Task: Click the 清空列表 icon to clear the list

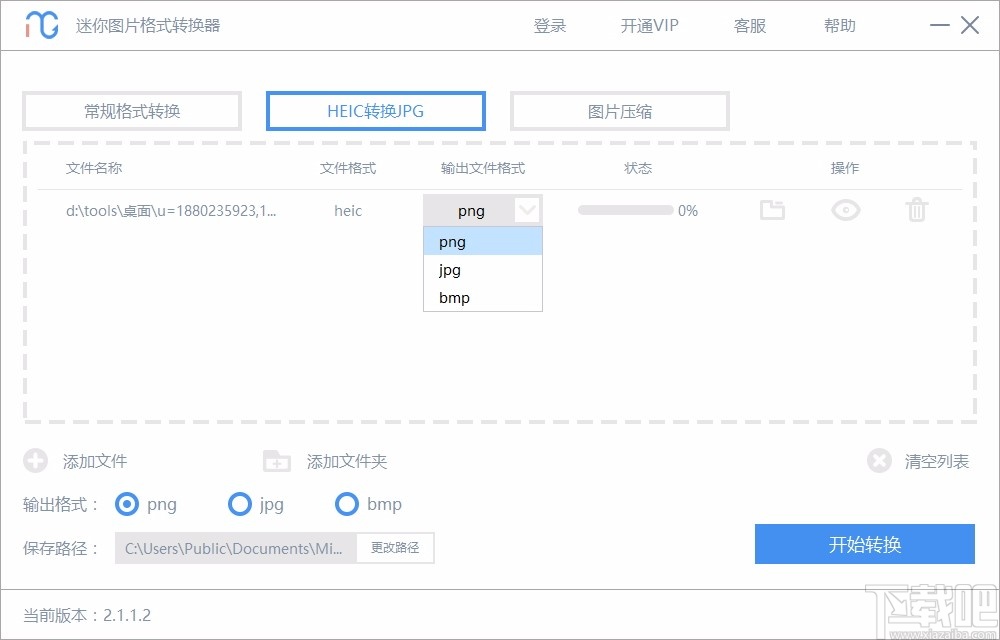Action: coord(879,461)
